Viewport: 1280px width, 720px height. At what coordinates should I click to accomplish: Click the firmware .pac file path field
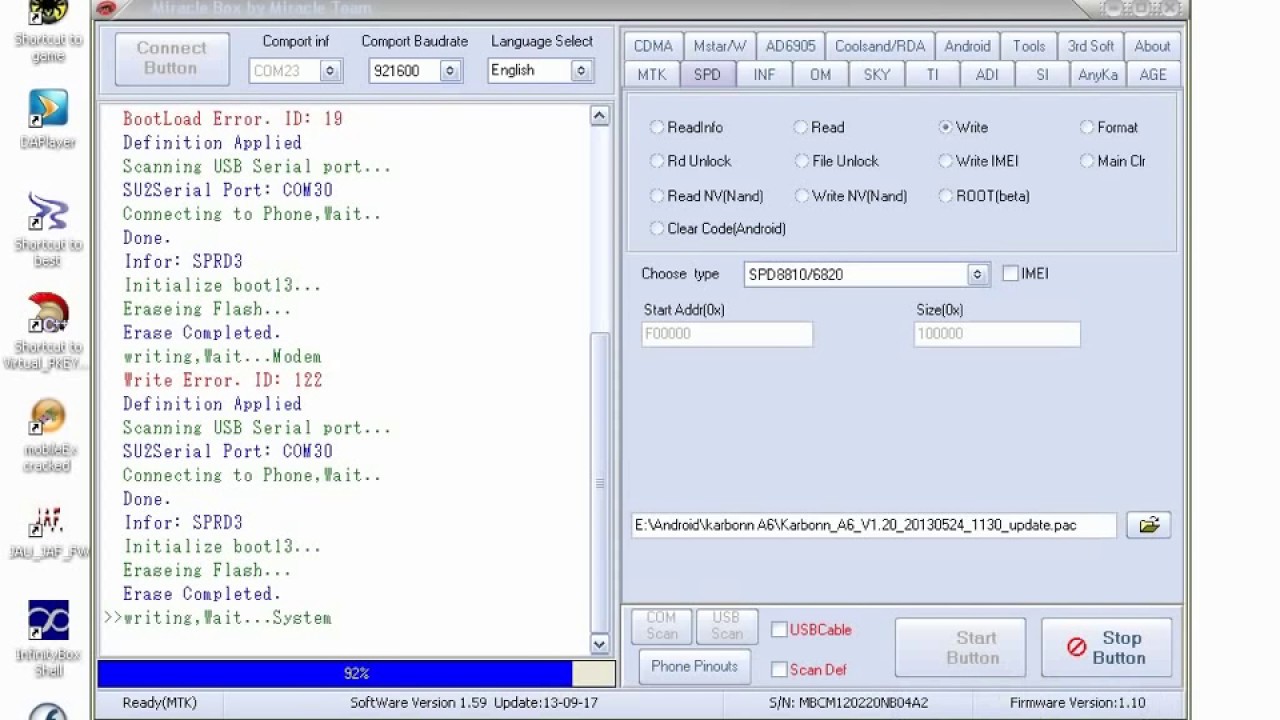tap(874, 525)
